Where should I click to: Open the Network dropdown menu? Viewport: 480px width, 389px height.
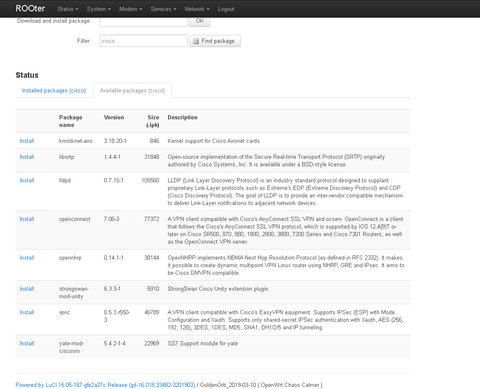pos(197,9)
